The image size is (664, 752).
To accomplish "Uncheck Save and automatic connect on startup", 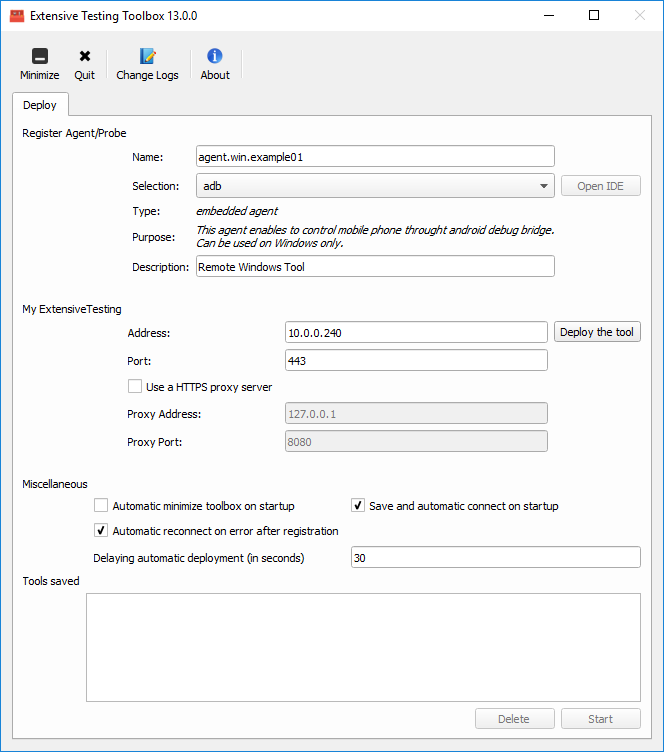I will [358, 505].
